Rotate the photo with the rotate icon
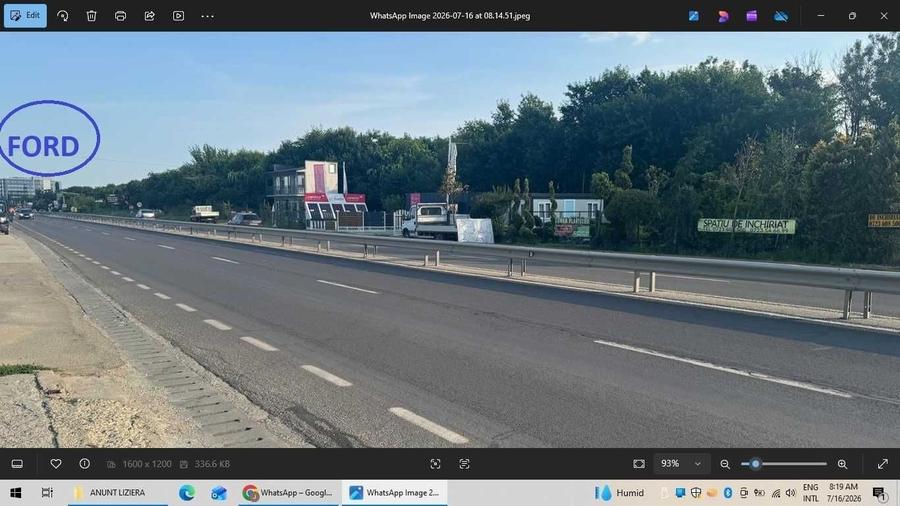This screenshot has width=900, height=506. (63, 16)
